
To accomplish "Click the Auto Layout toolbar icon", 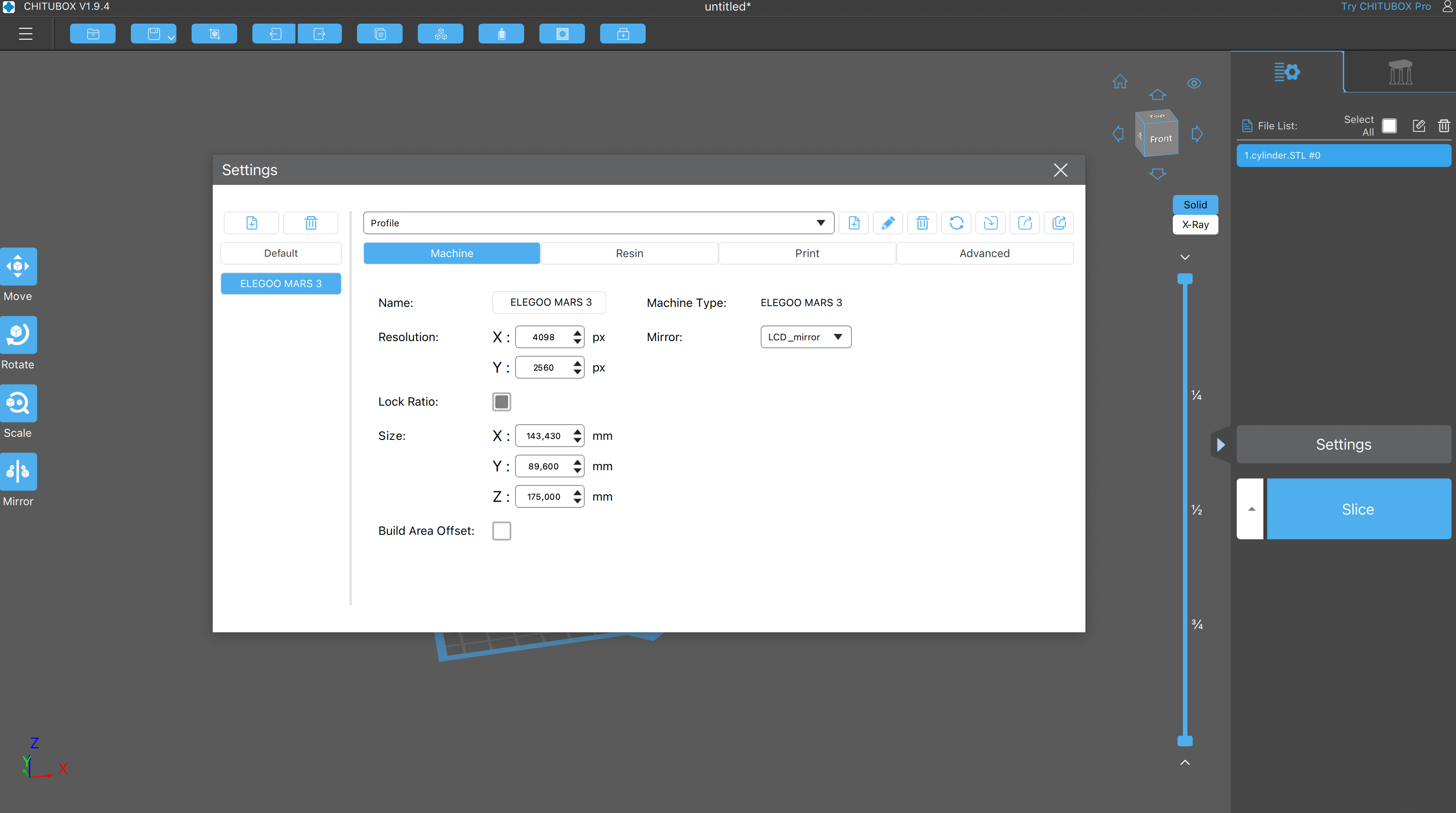I will pyautogui.click(x=441, y=34).
